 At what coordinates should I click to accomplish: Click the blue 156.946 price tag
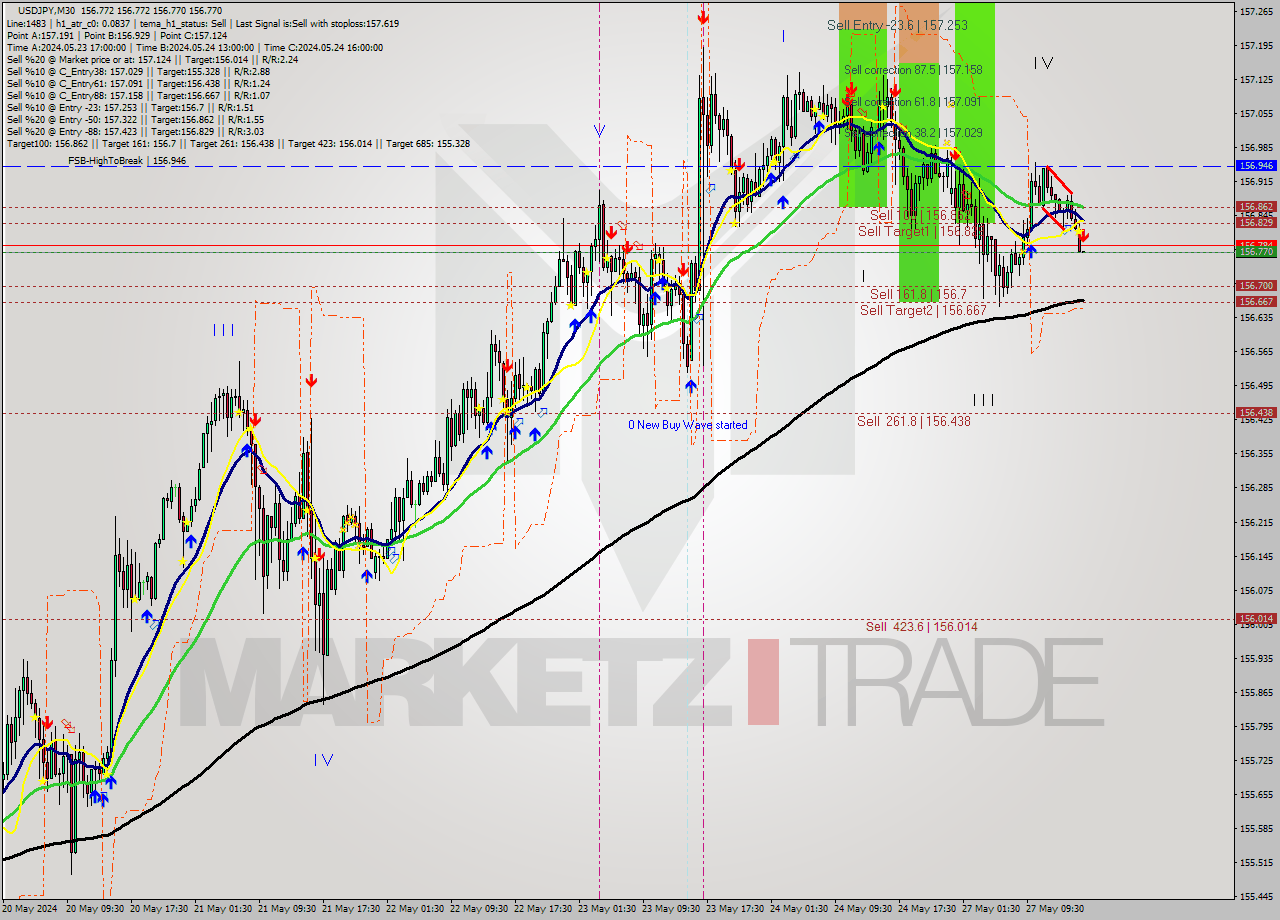(1256, 165)
